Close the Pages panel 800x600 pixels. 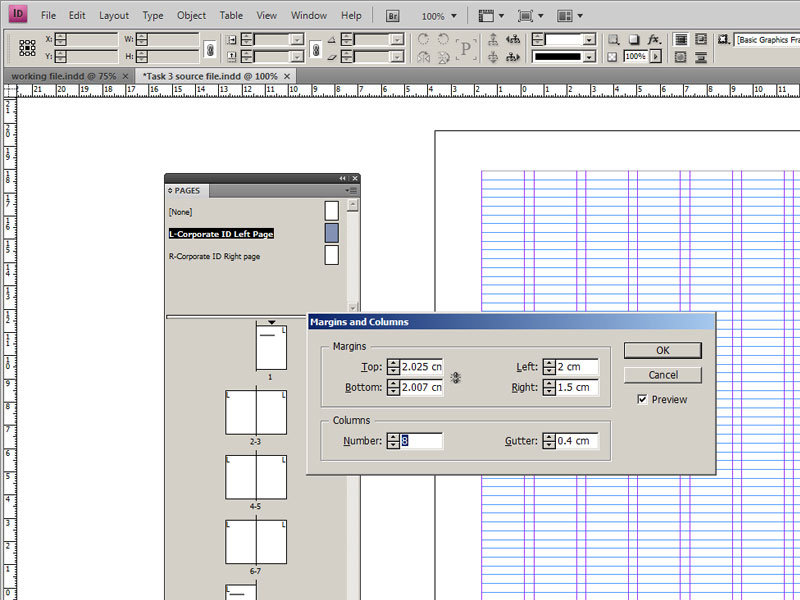(355, 178)
